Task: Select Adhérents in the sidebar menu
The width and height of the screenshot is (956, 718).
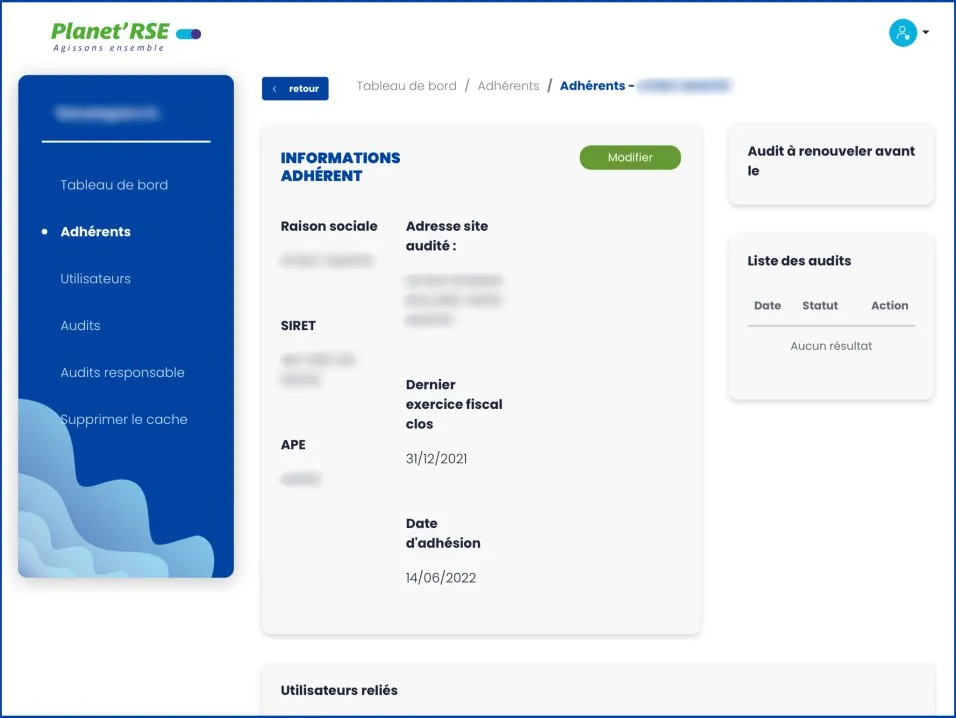Action: tap(95, 232)
